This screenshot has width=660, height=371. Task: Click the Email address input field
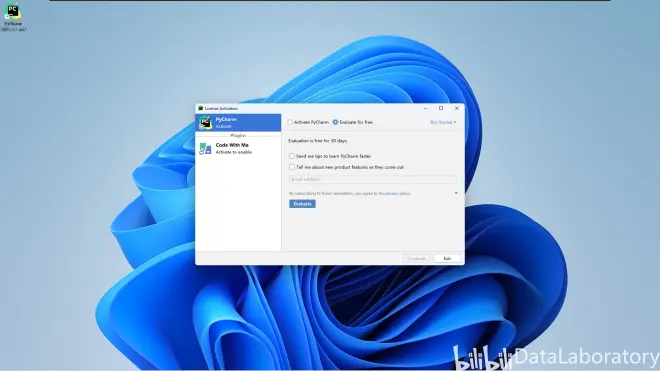(x=373, y=179)
